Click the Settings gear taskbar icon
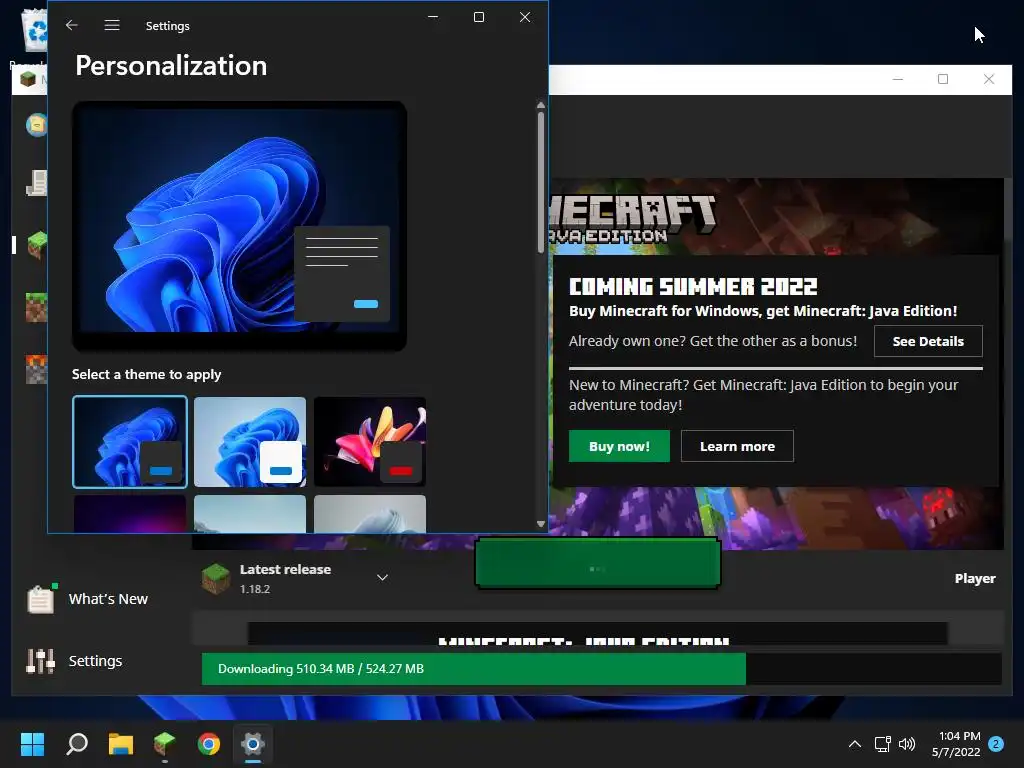This screenshot has height=768, width=1024. tap(253, 744)
